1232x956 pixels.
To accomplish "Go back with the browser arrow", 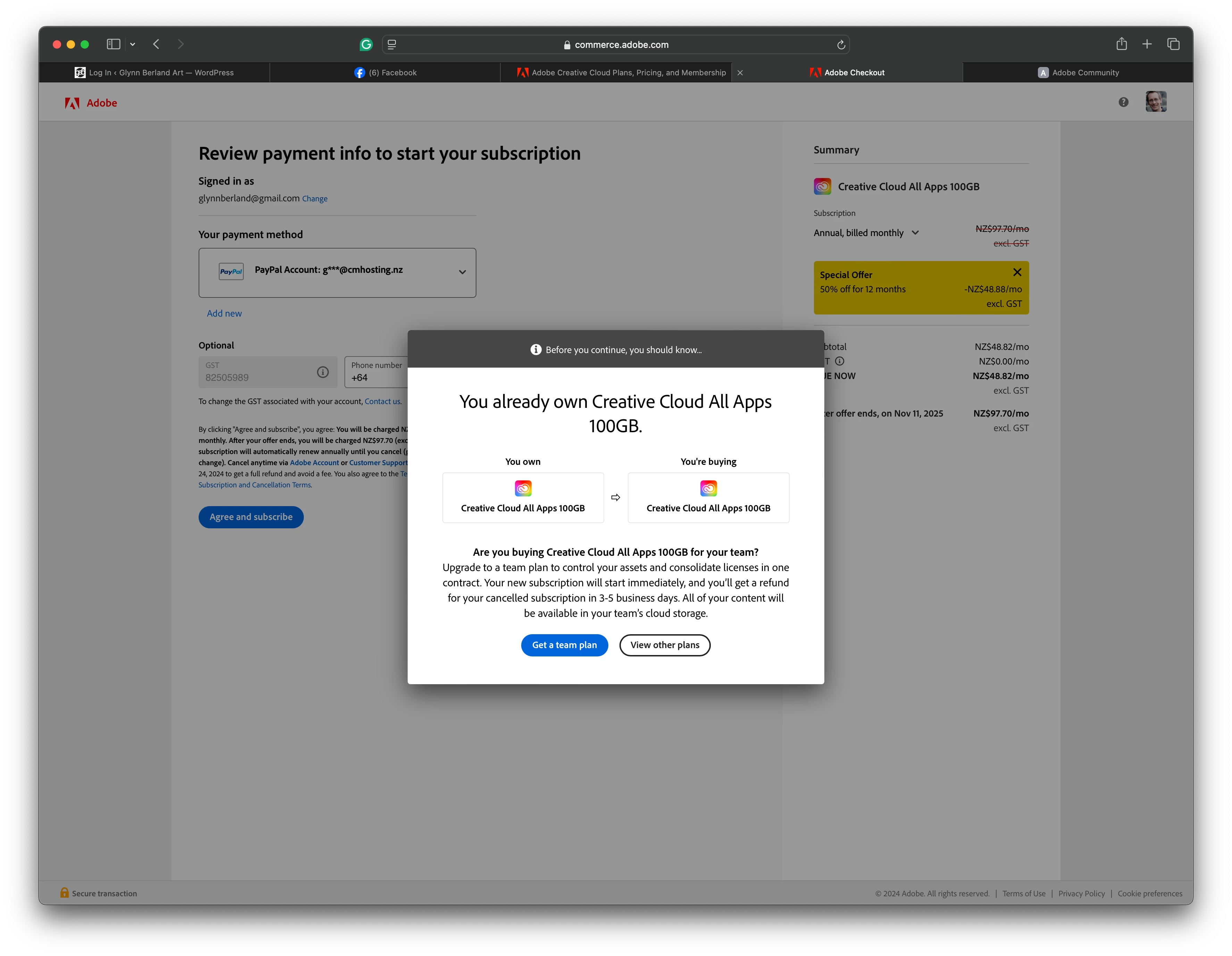I will [156, 44].
